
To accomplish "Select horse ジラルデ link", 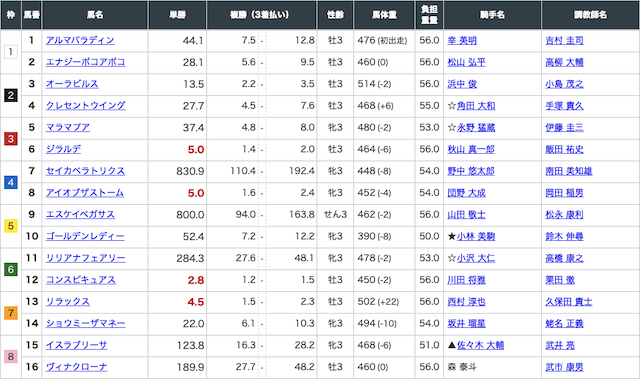I will (x=63, y=149).
